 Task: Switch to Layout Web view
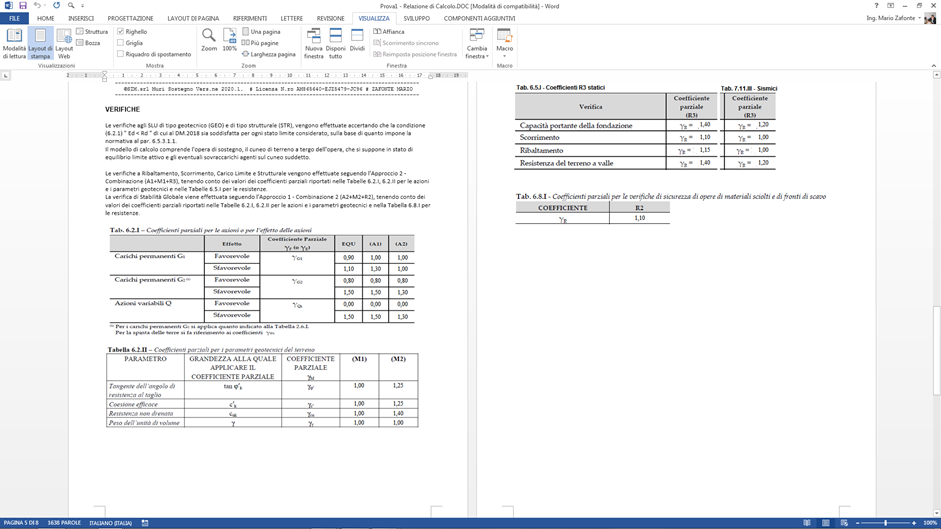(64, 44)
